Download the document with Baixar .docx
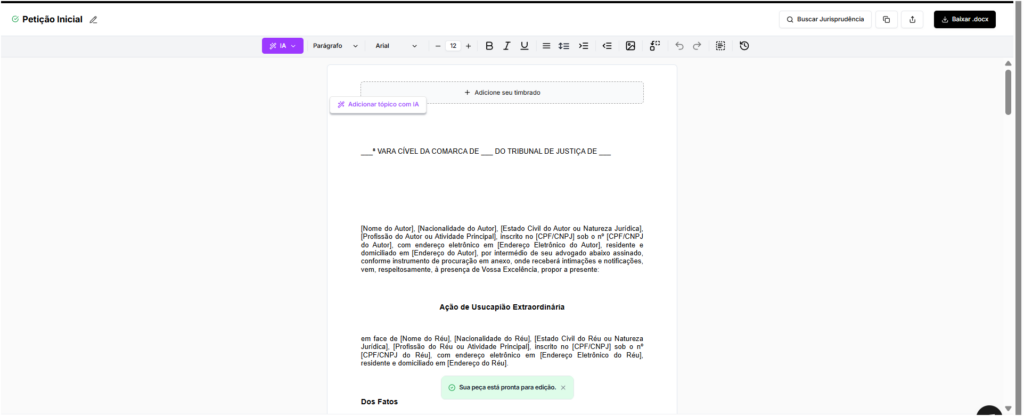 965,20
